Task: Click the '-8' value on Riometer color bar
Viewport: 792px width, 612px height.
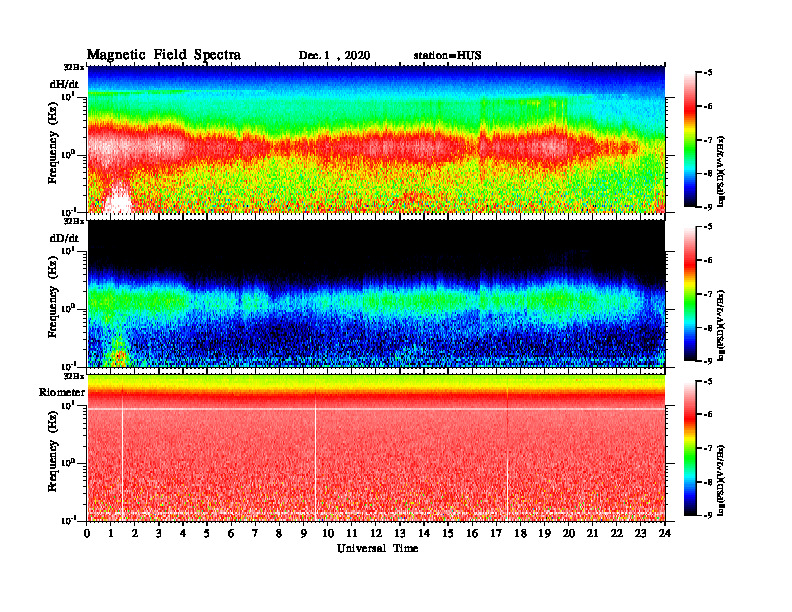Action: pyautogui.click(x=708, y=482)
